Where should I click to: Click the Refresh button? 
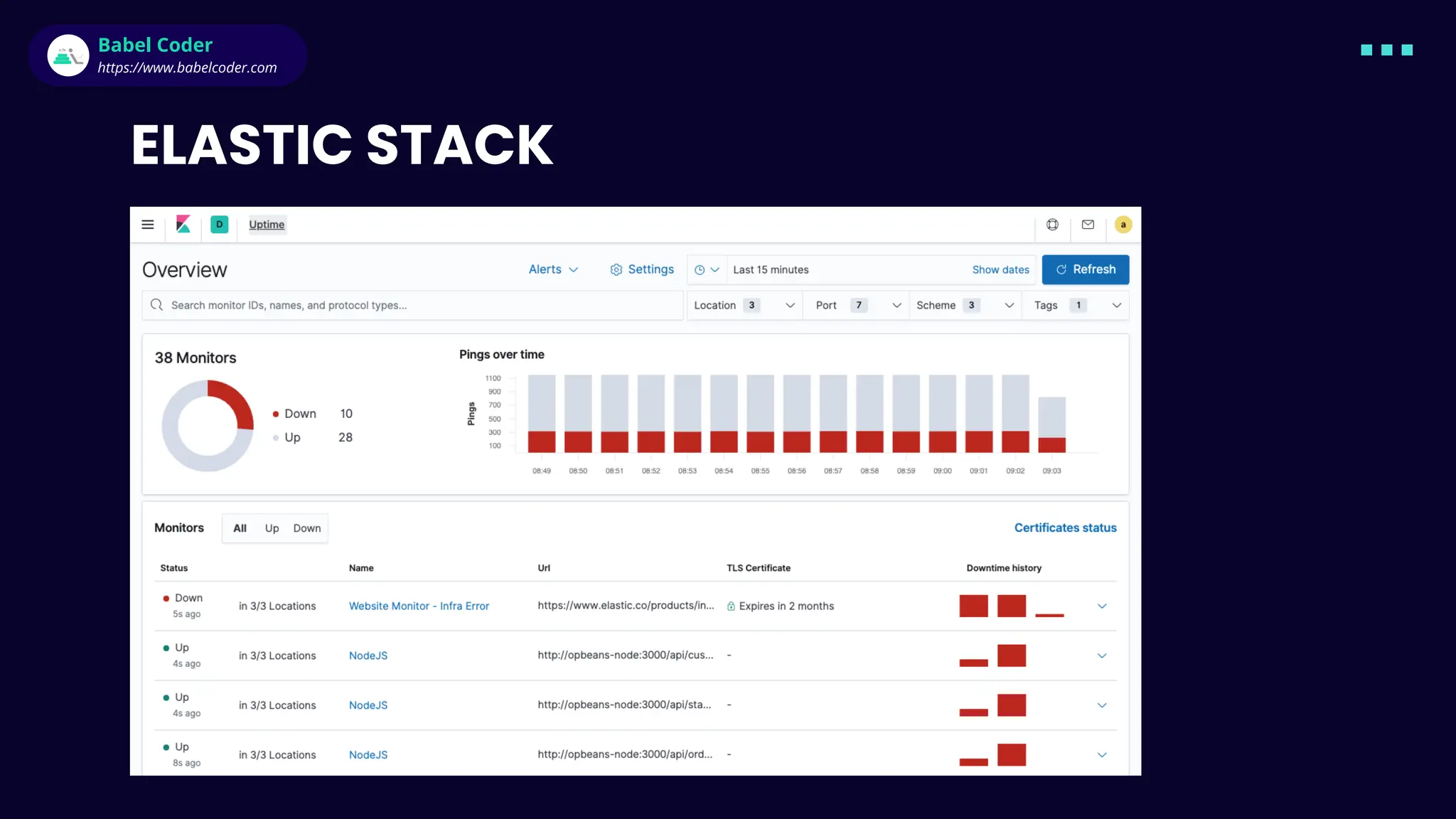(1086, 269)
